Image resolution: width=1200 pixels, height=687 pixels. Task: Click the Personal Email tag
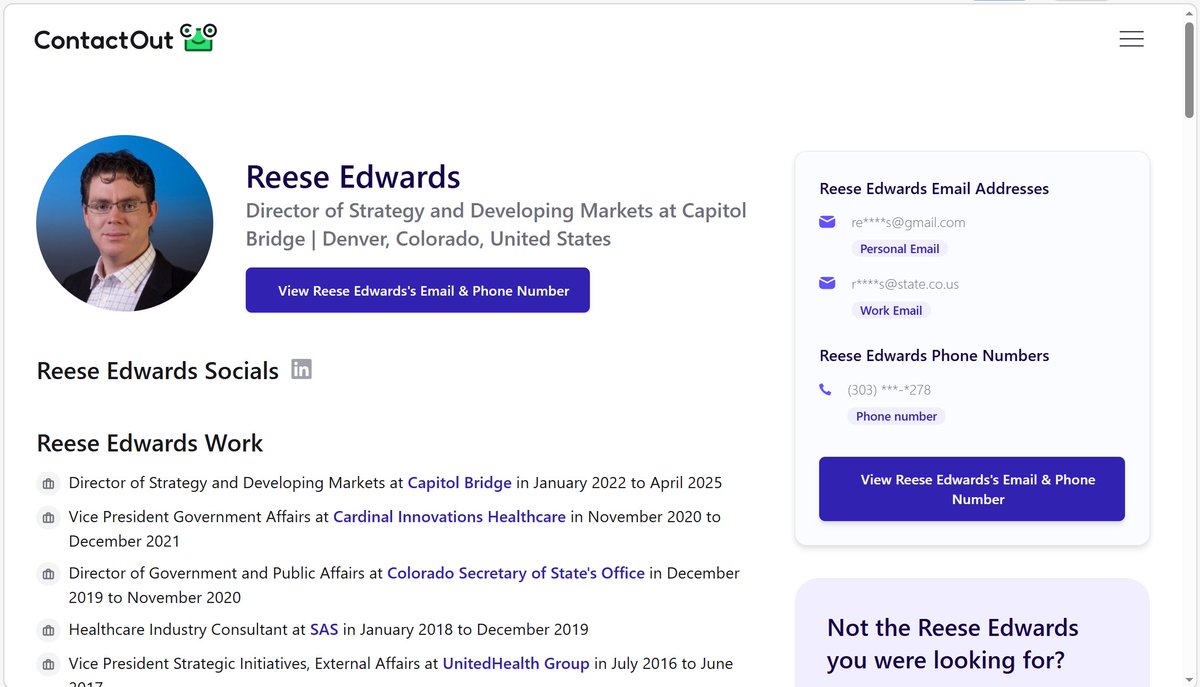tap(899, 248)
